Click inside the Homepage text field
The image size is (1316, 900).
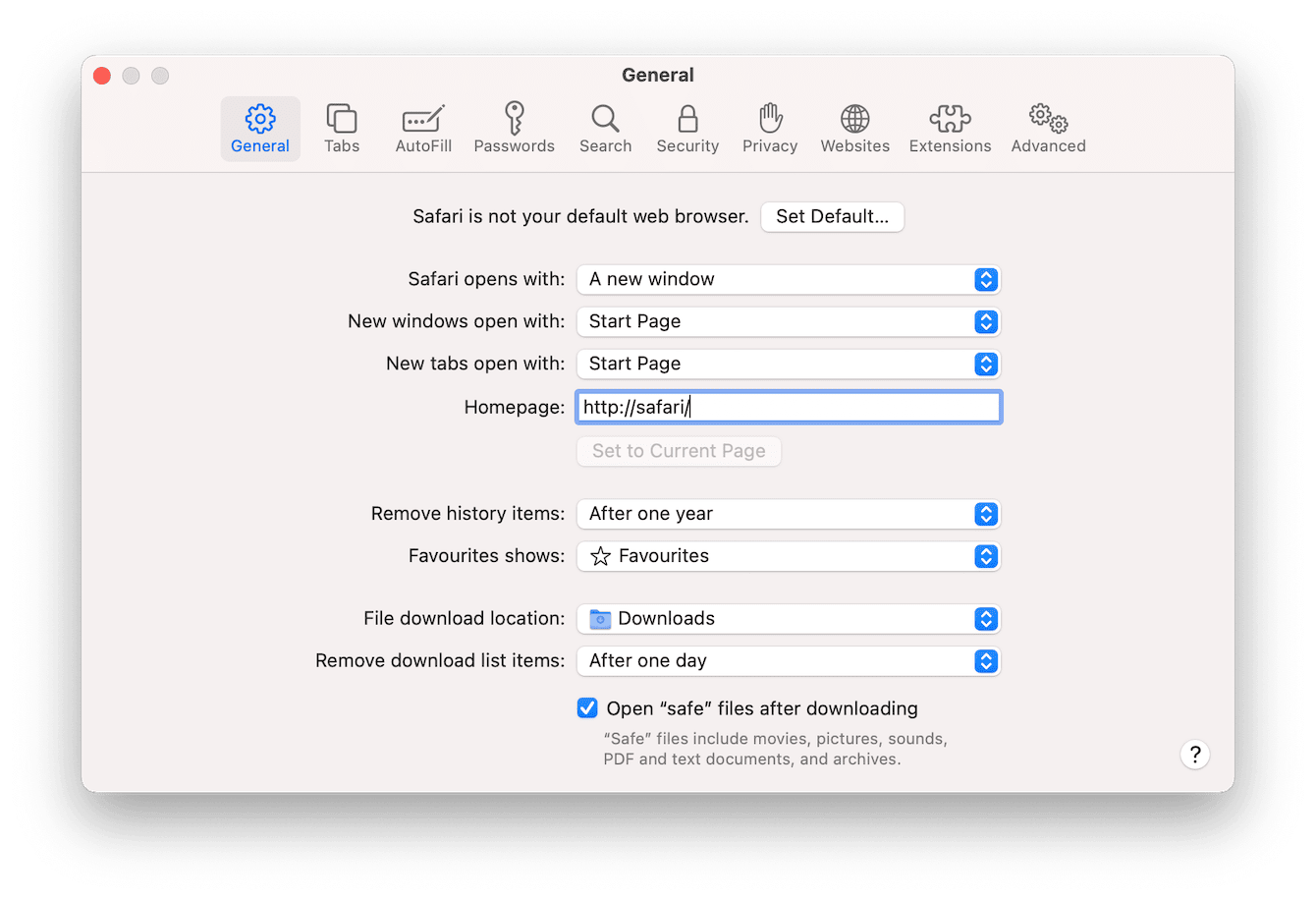coord(786,406)
